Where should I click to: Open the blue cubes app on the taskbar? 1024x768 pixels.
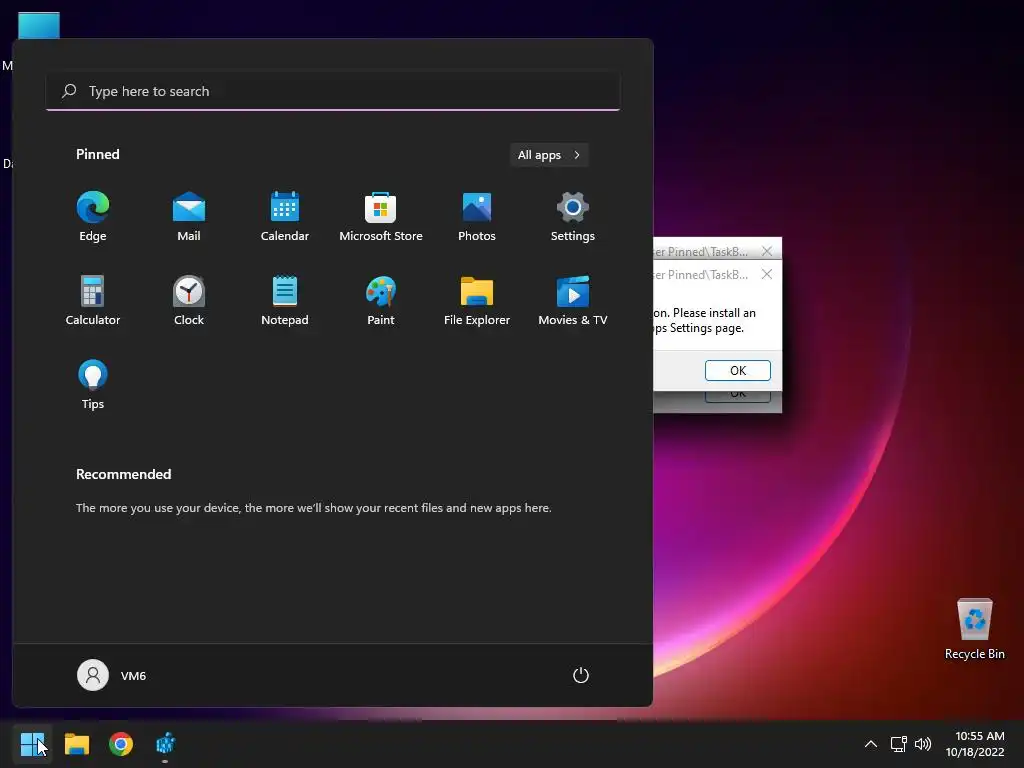(165, 744)
